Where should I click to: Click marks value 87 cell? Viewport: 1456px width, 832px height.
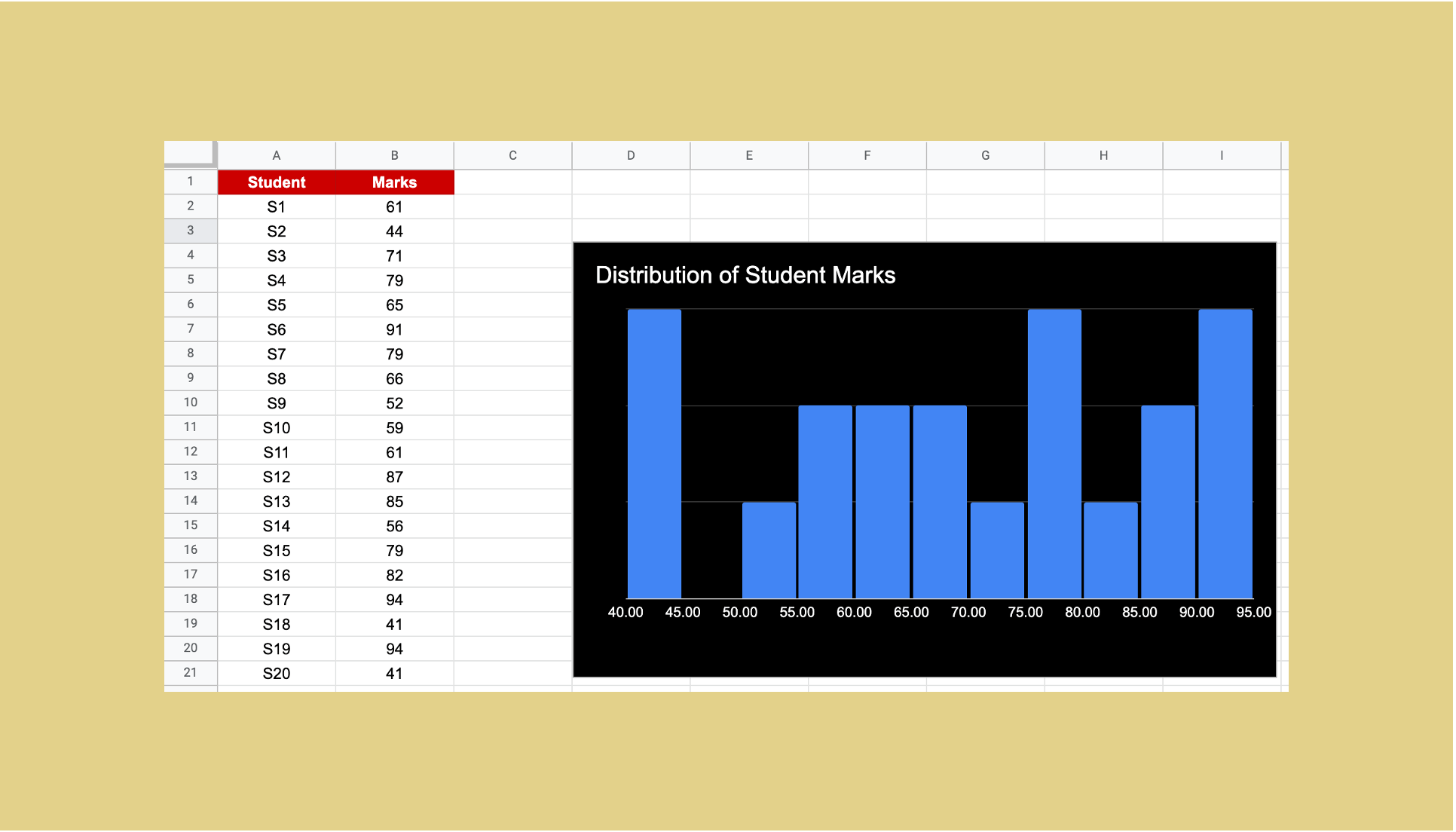(394, 477)
